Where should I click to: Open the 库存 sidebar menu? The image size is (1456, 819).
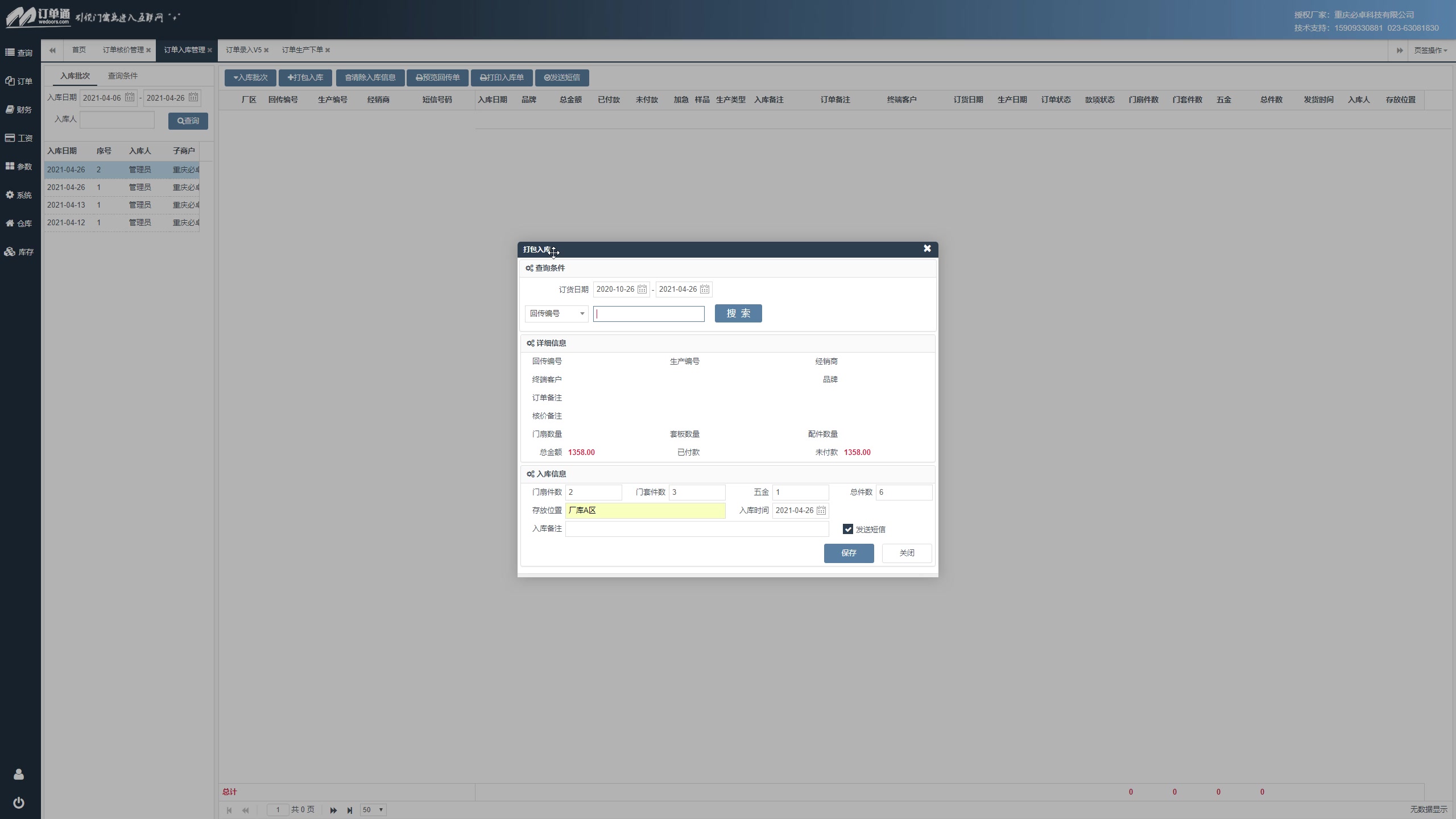19,252
